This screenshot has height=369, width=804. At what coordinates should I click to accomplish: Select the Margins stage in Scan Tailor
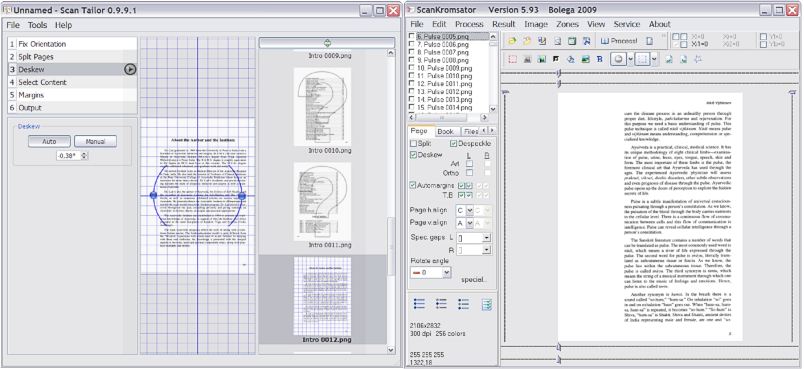72,95
